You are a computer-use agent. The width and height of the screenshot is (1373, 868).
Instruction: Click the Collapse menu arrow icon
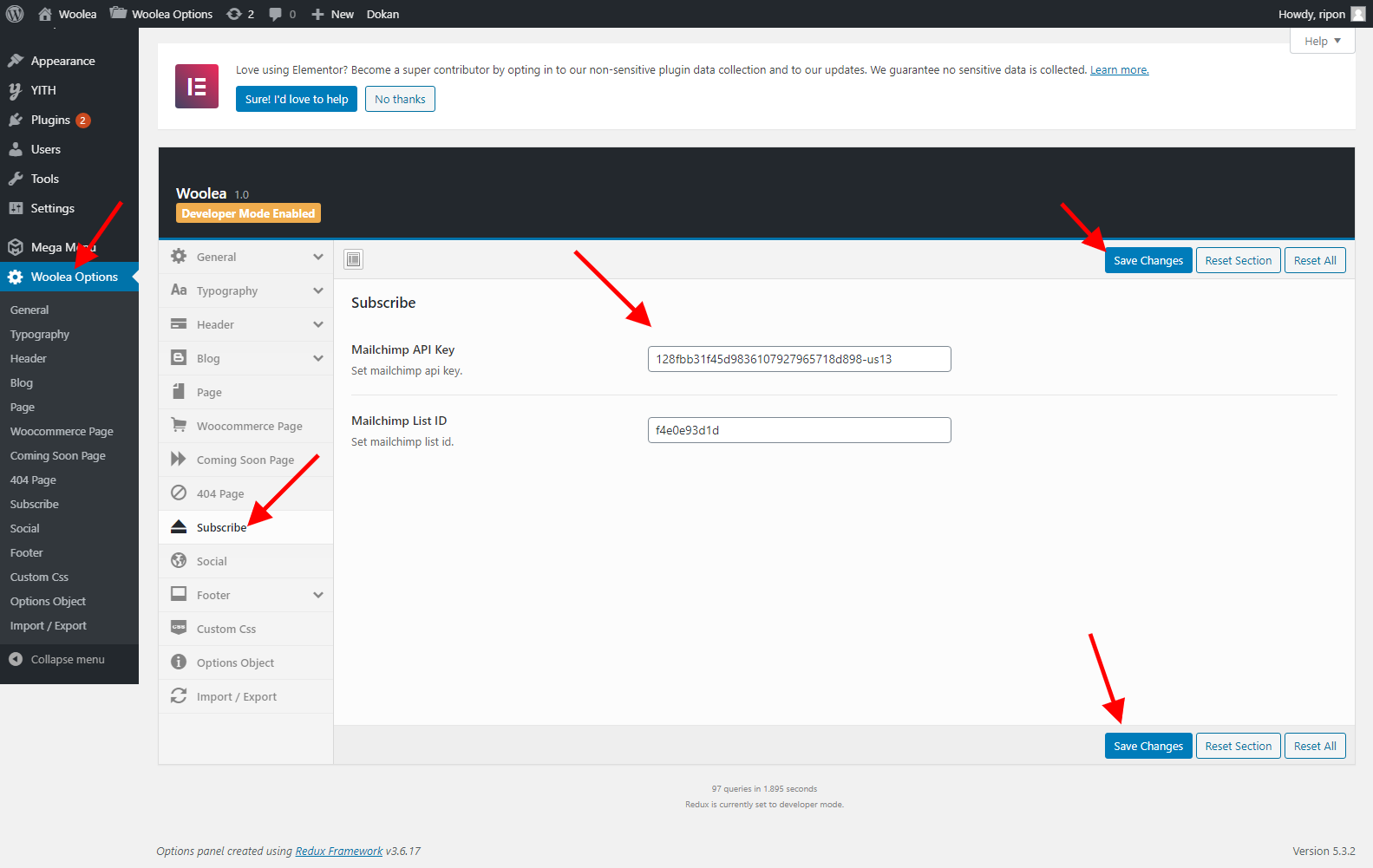click(16, 659)
